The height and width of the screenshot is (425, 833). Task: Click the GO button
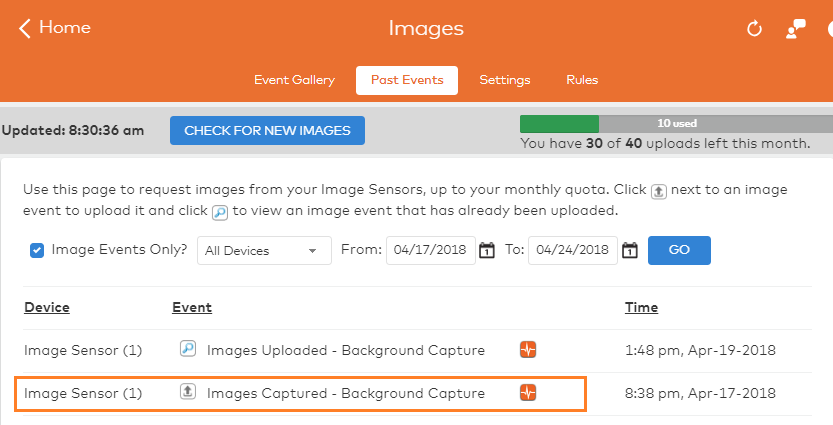[679, 250]
